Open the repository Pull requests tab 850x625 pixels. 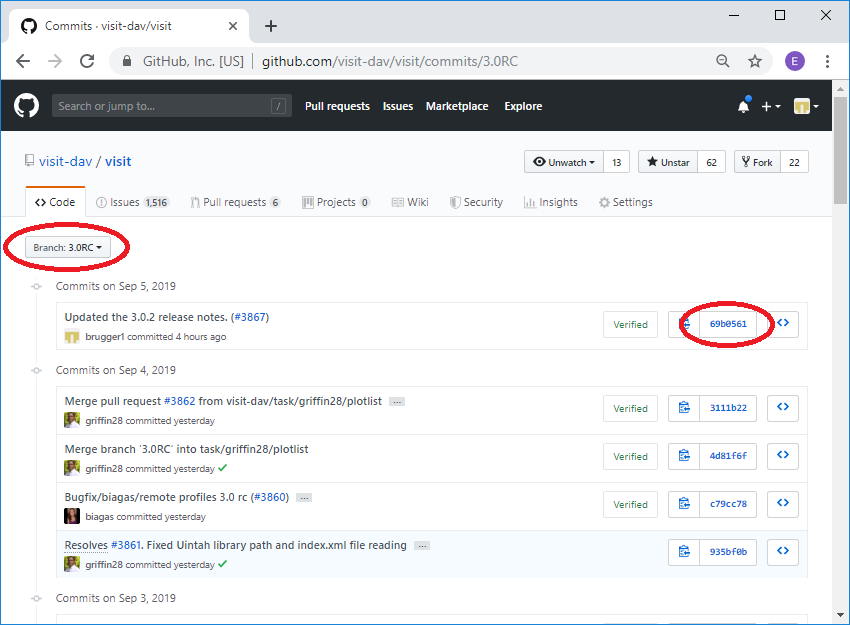(235, 202)
